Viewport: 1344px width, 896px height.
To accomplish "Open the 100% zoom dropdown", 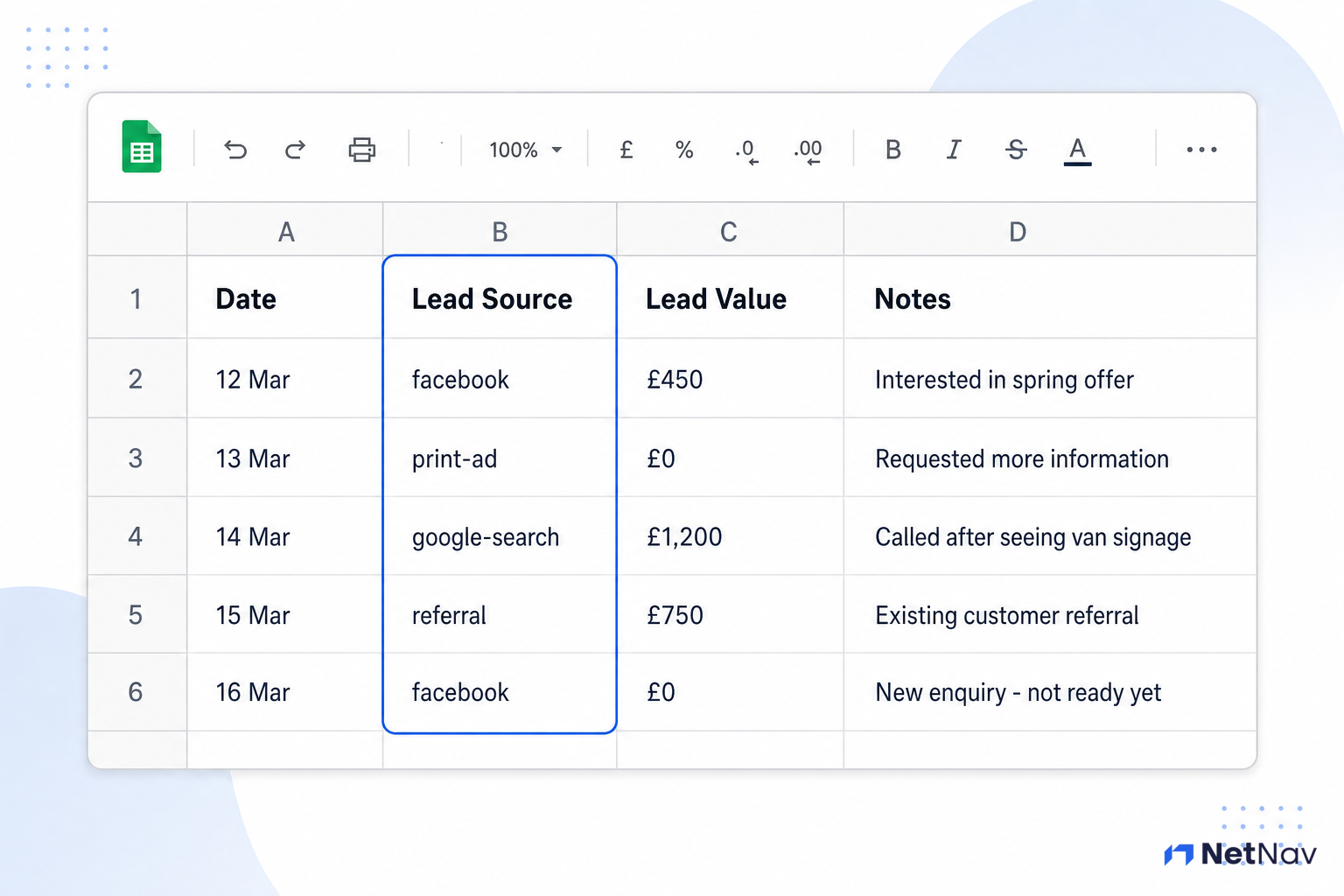I will [x=525, y=150].
